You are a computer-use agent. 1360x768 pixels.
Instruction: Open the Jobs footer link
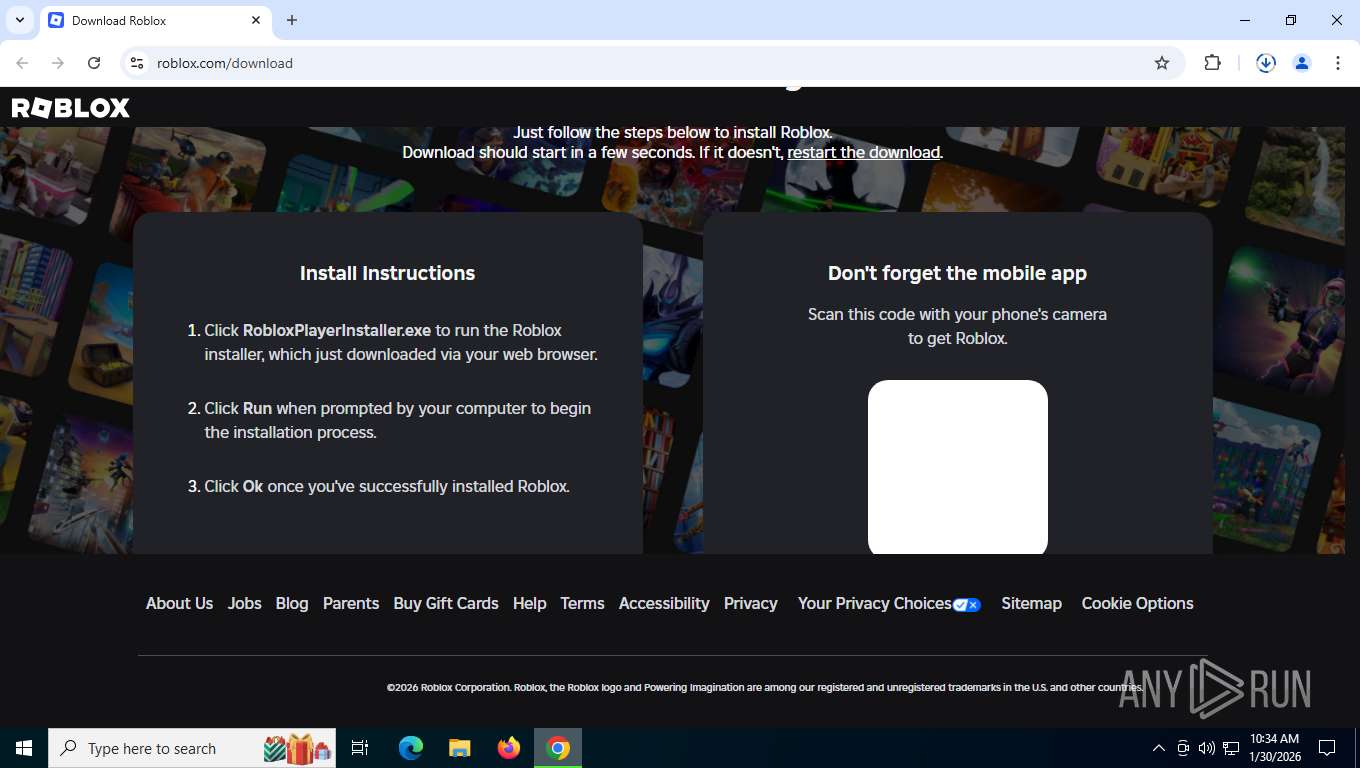coord(244,604)
